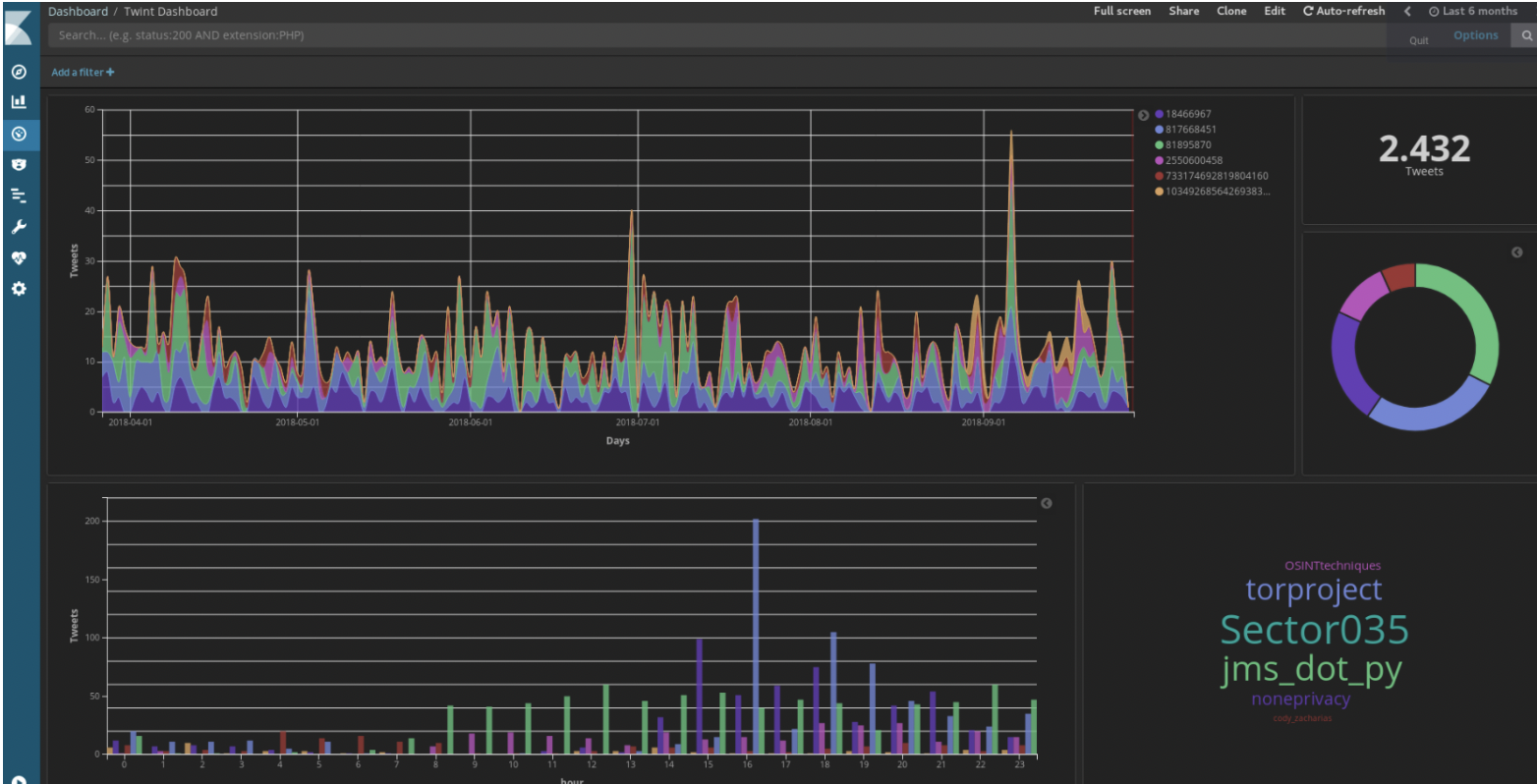
Task: Focus the query search input field
Action: 716,35
